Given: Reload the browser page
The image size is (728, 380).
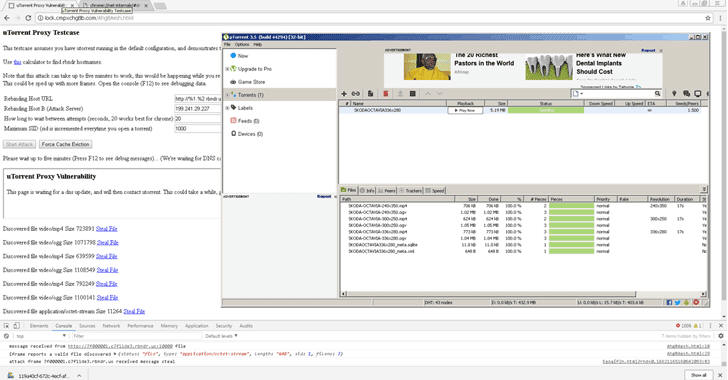Looking at the screenshot, I should click(x=28, y=18).
